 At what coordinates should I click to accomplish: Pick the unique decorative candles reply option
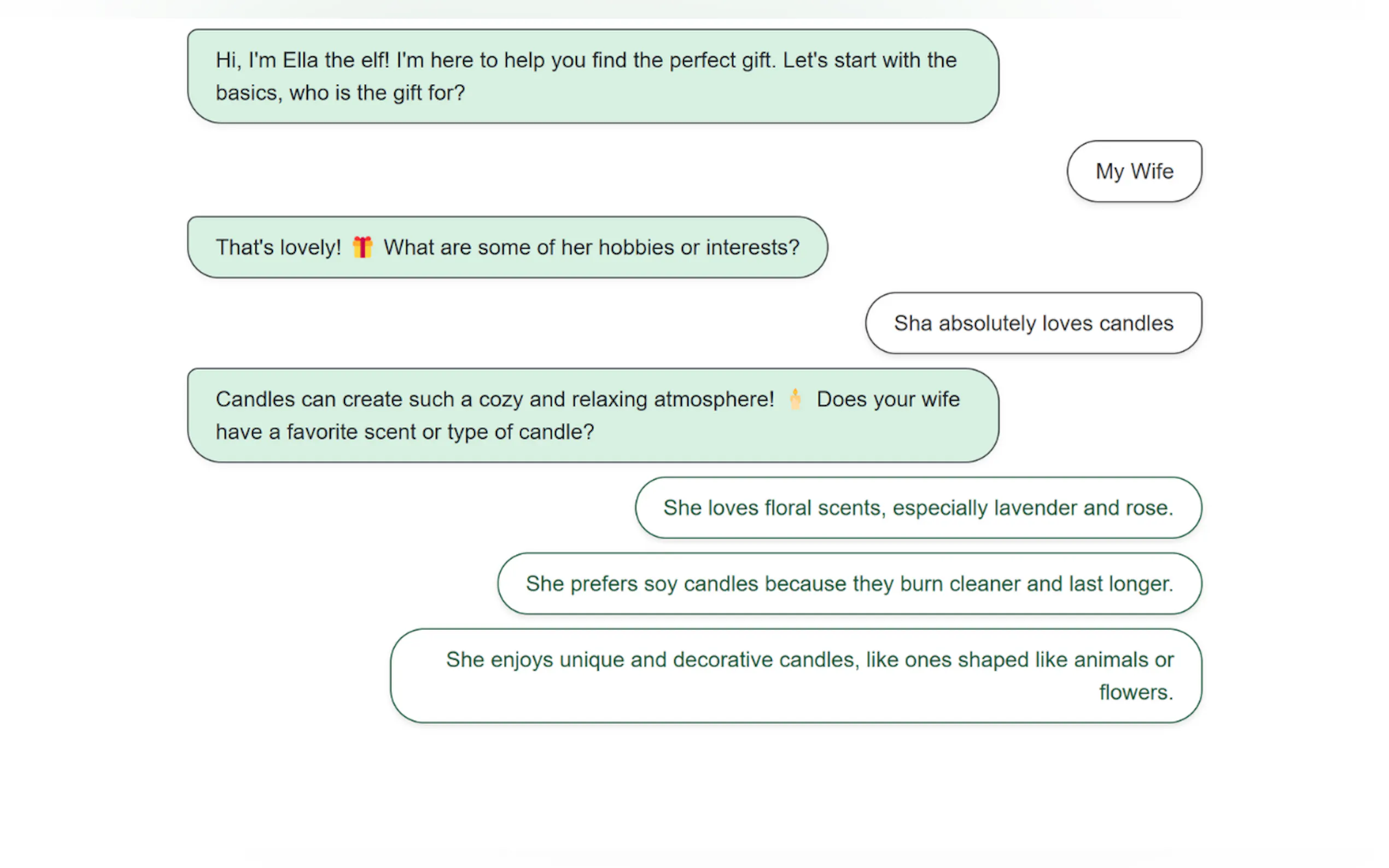795,676
